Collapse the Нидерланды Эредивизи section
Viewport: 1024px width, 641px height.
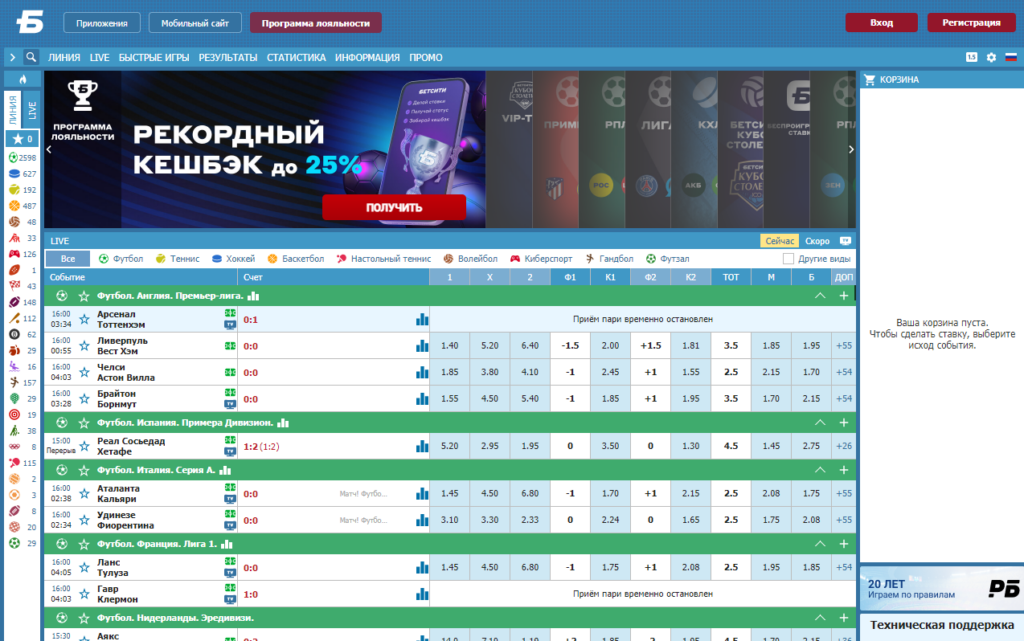tap(820, 618)
